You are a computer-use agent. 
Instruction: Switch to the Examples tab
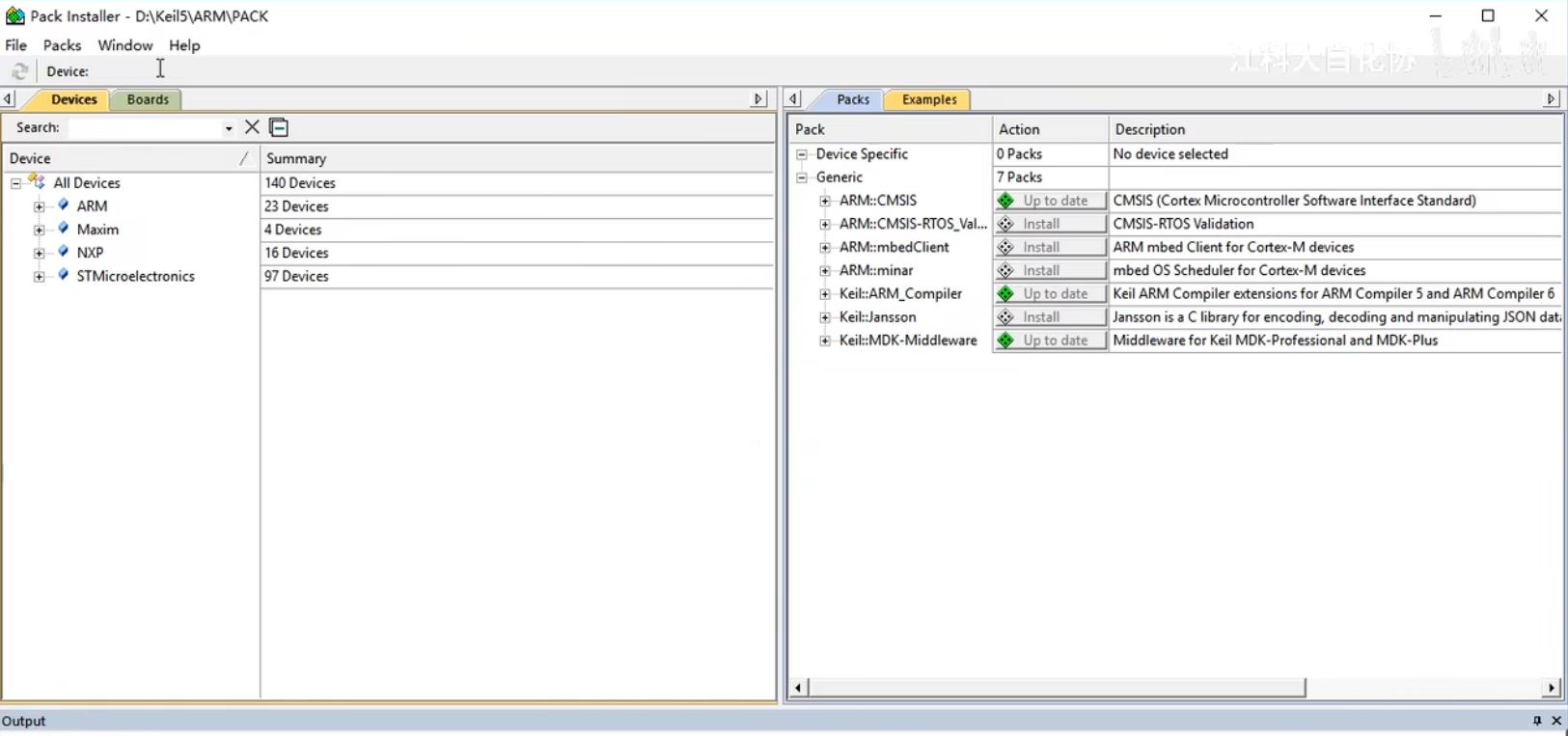(929, 99)
